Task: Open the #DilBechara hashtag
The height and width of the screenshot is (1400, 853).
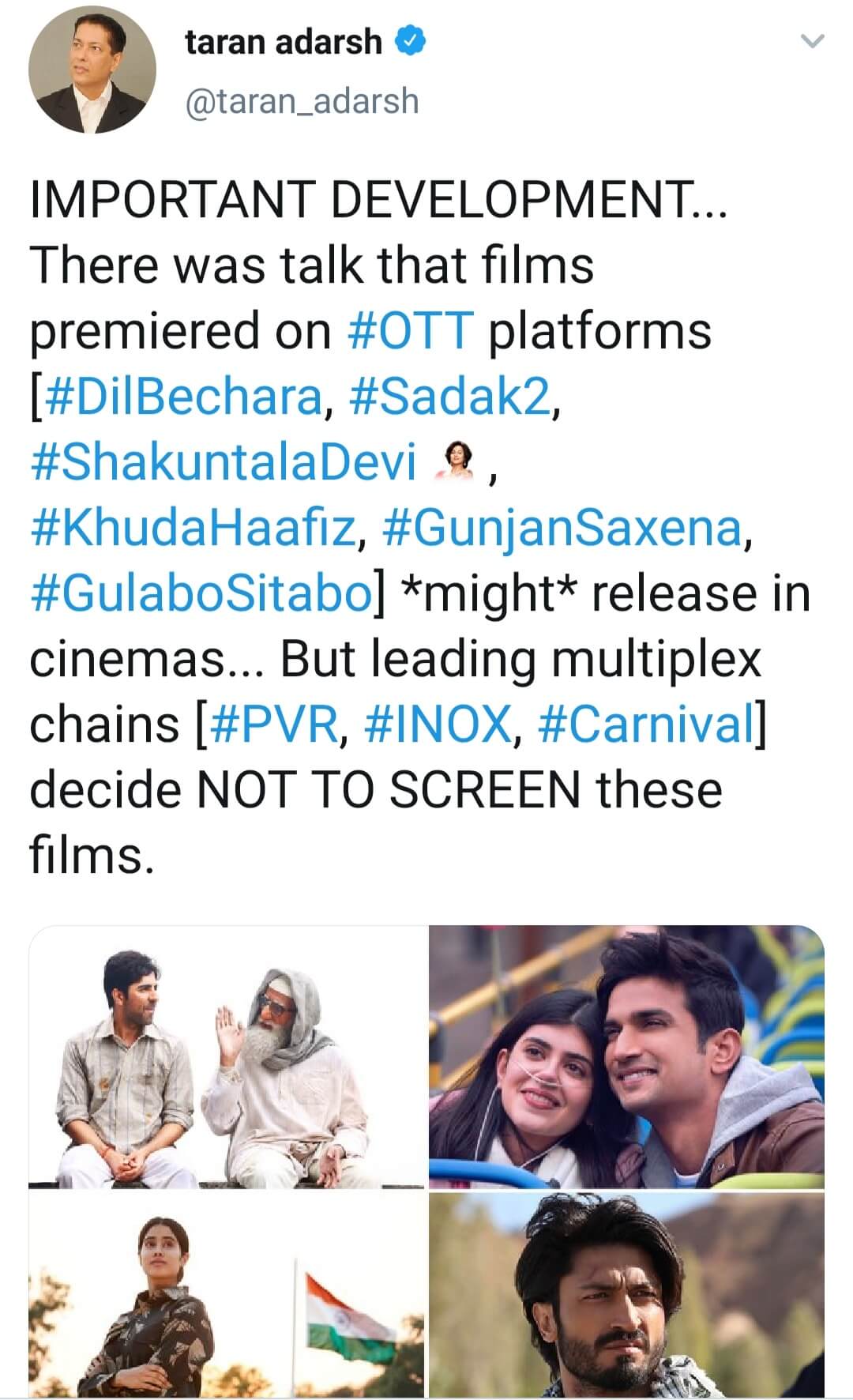Action: (184, 396)
